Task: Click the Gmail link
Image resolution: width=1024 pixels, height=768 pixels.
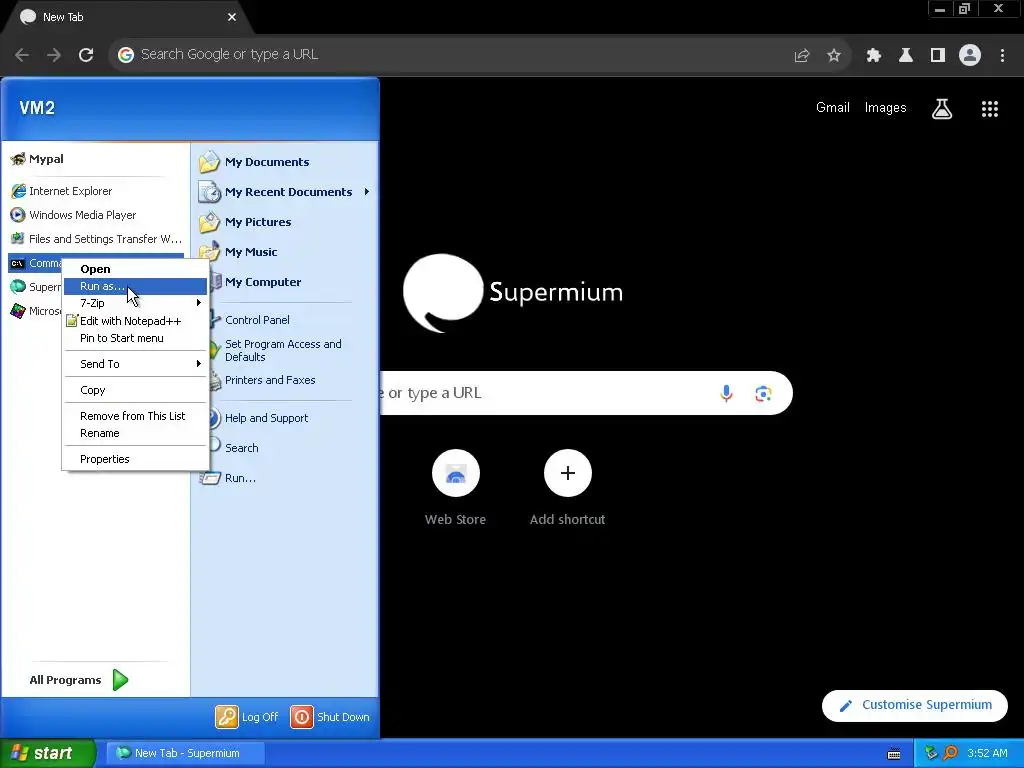Action: tap(833, 108)
